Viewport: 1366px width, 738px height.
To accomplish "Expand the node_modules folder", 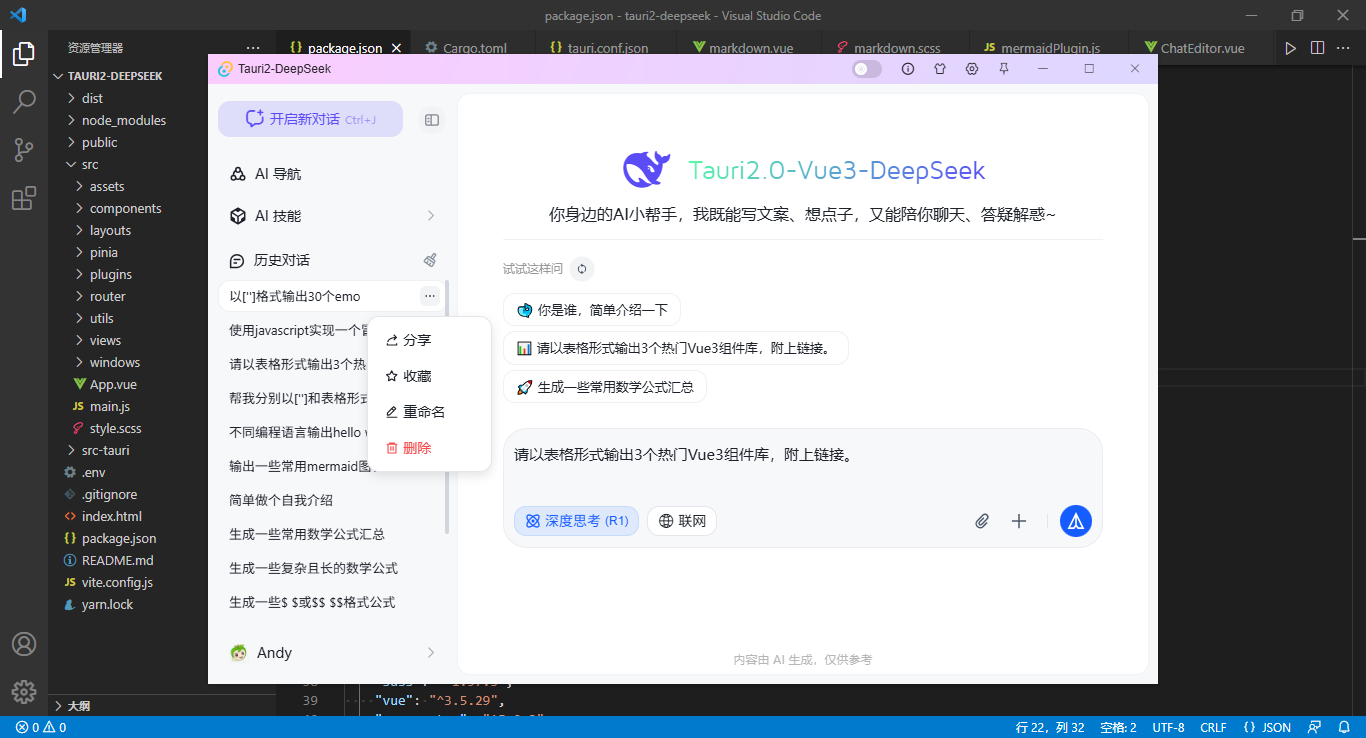I will point(124,120).
